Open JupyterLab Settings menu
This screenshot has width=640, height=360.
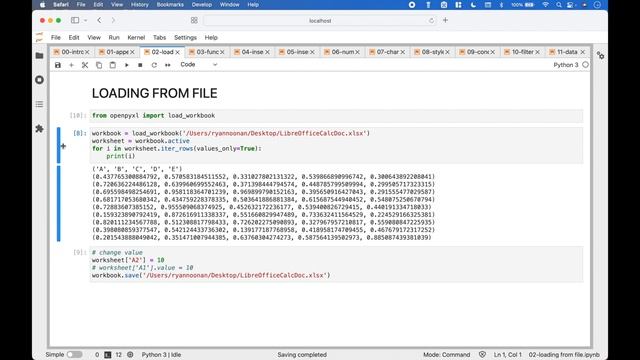[x=185, y=38]
